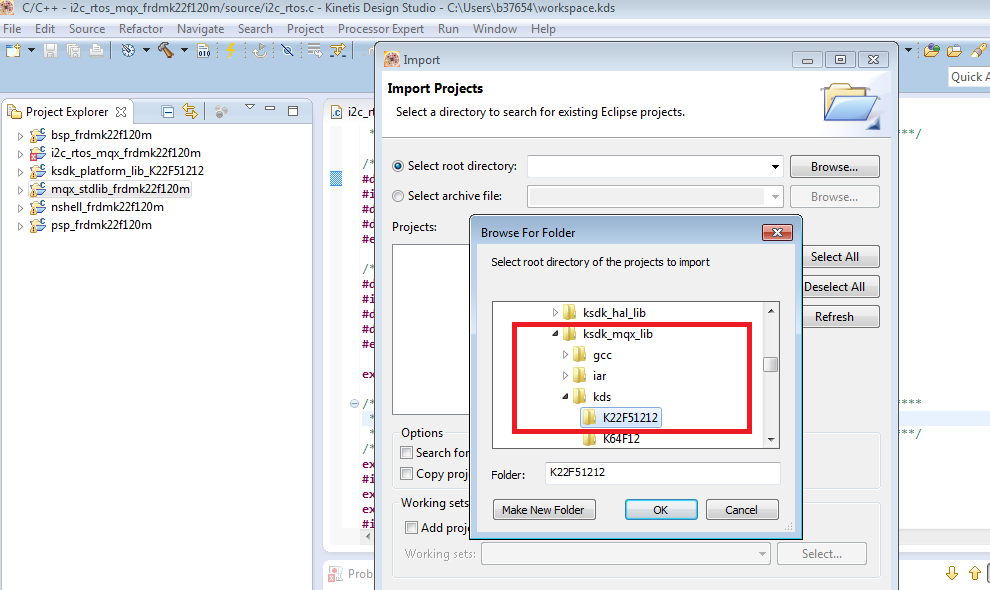Click the curved arrow restart icon
The image size is (990, 590).
click(259, 51)
